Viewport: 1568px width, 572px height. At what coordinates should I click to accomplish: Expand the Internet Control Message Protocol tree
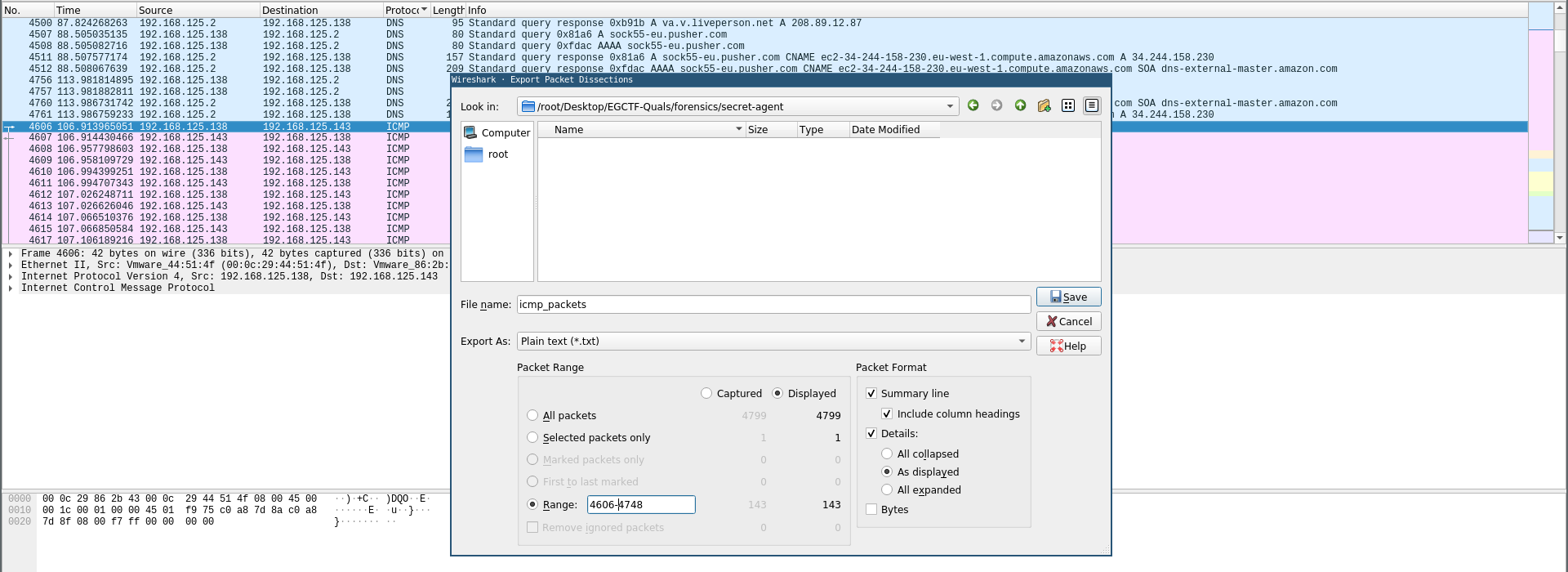pos(10,288)
